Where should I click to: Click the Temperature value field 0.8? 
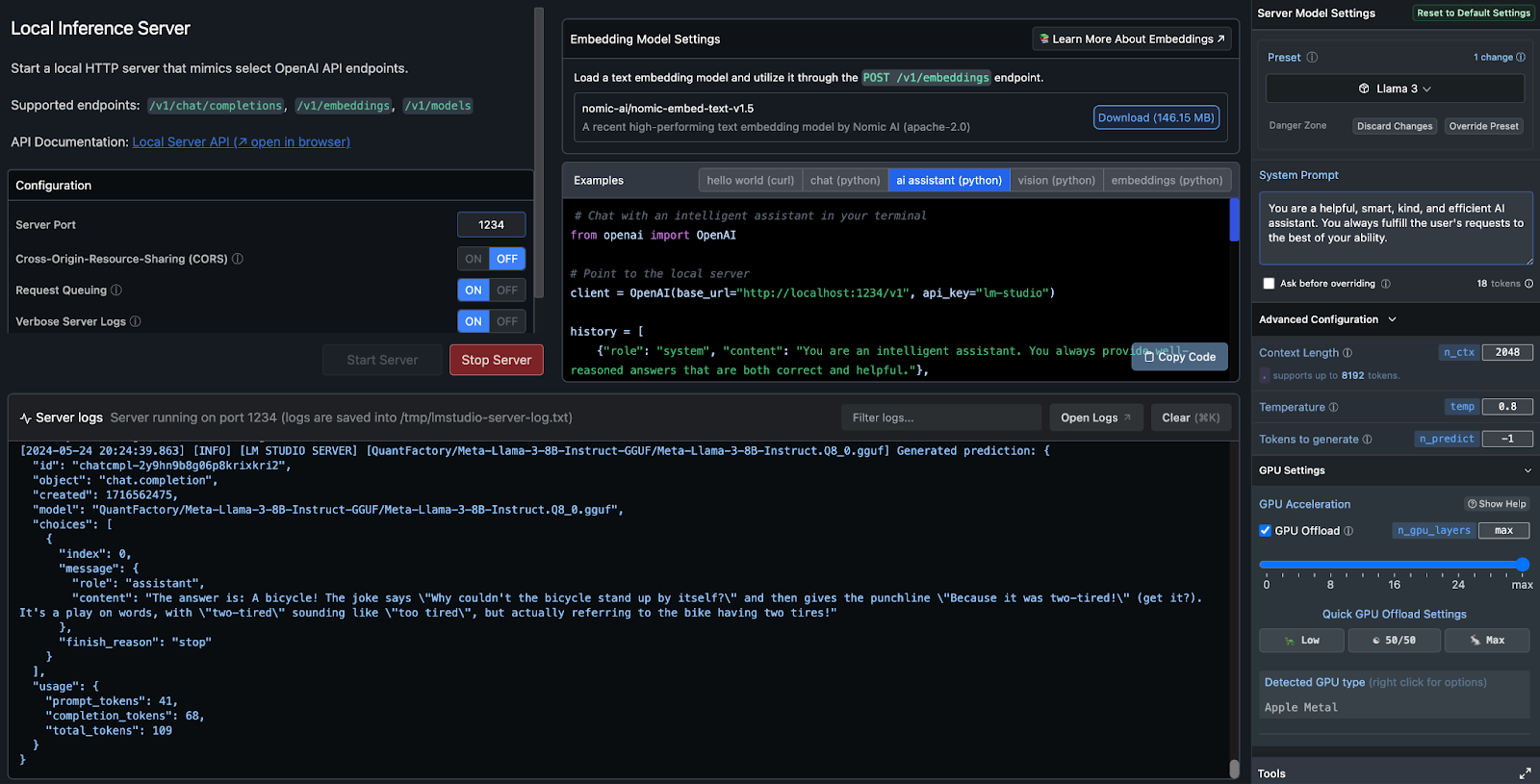(1507, 407)
